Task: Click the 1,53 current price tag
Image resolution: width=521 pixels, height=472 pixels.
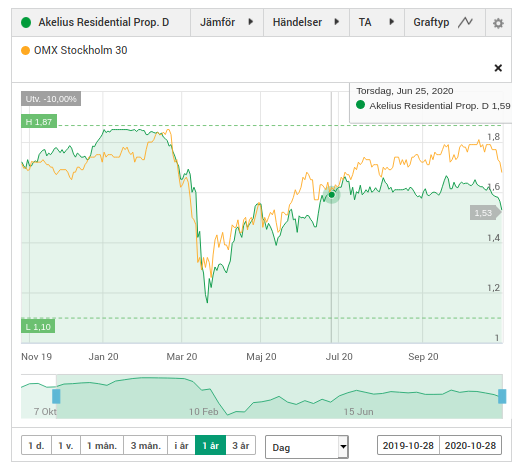Action: [x=485, y=213]
